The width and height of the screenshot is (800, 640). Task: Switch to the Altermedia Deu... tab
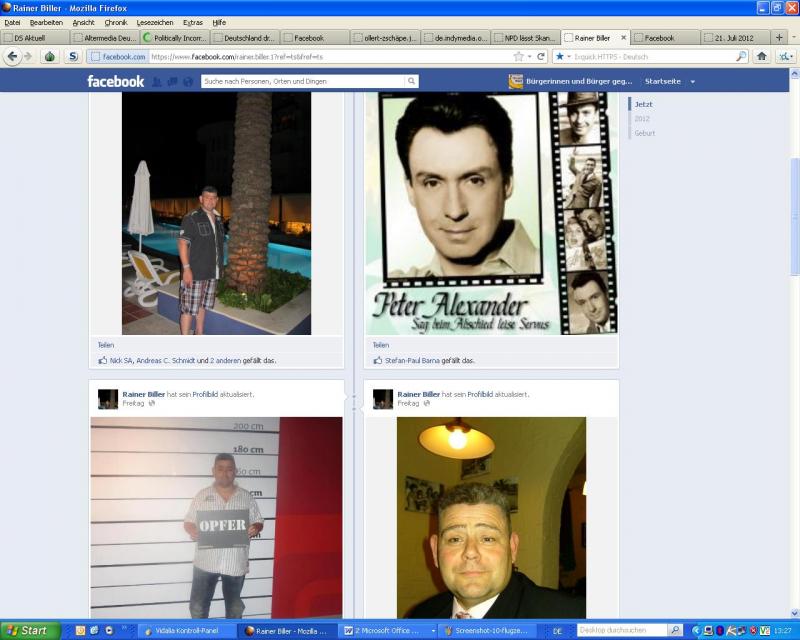pos(105,38)
